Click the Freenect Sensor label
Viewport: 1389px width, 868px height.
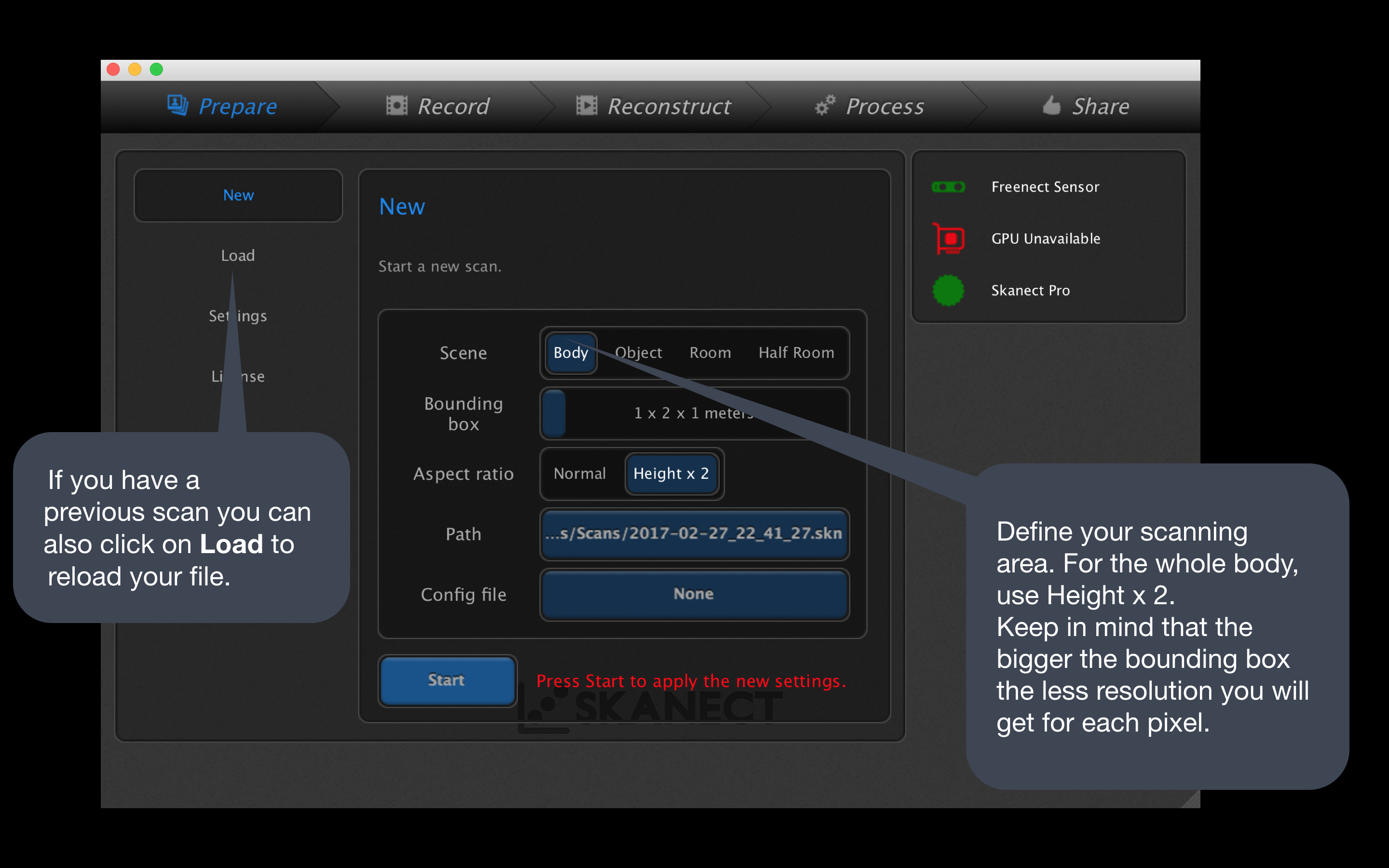(1045, 187)
